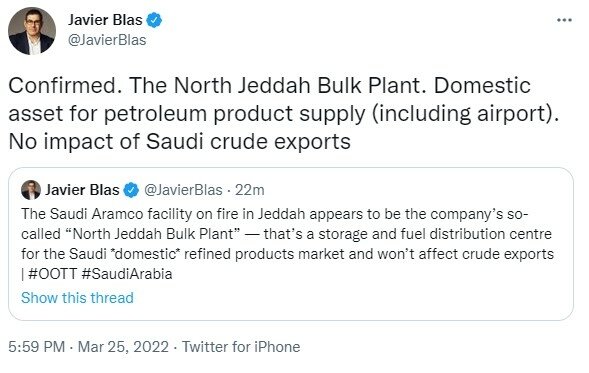Viewport: 589px width, 373px height.
Task: Click main tweet text starting with Confirmed
Action: 284,113
